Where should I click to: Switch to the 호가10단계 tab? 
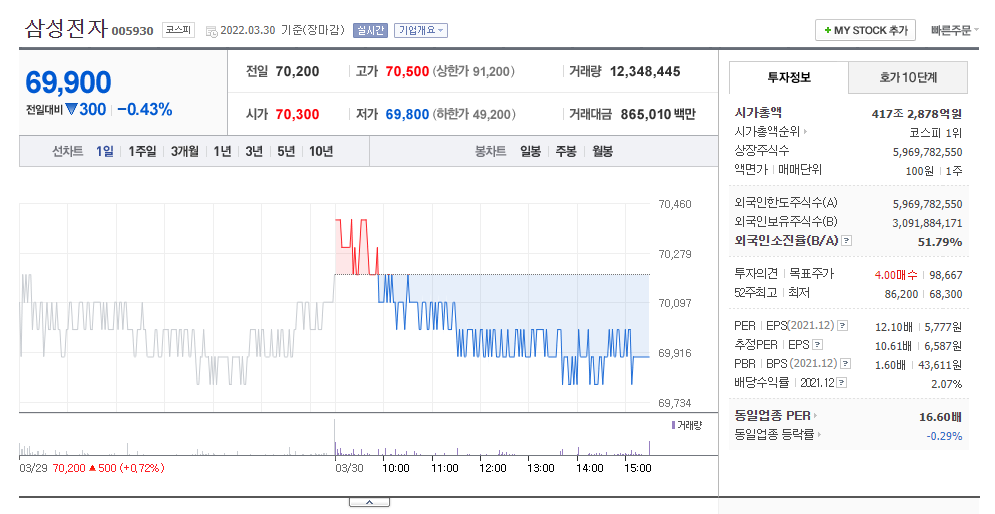click(908, 77)
